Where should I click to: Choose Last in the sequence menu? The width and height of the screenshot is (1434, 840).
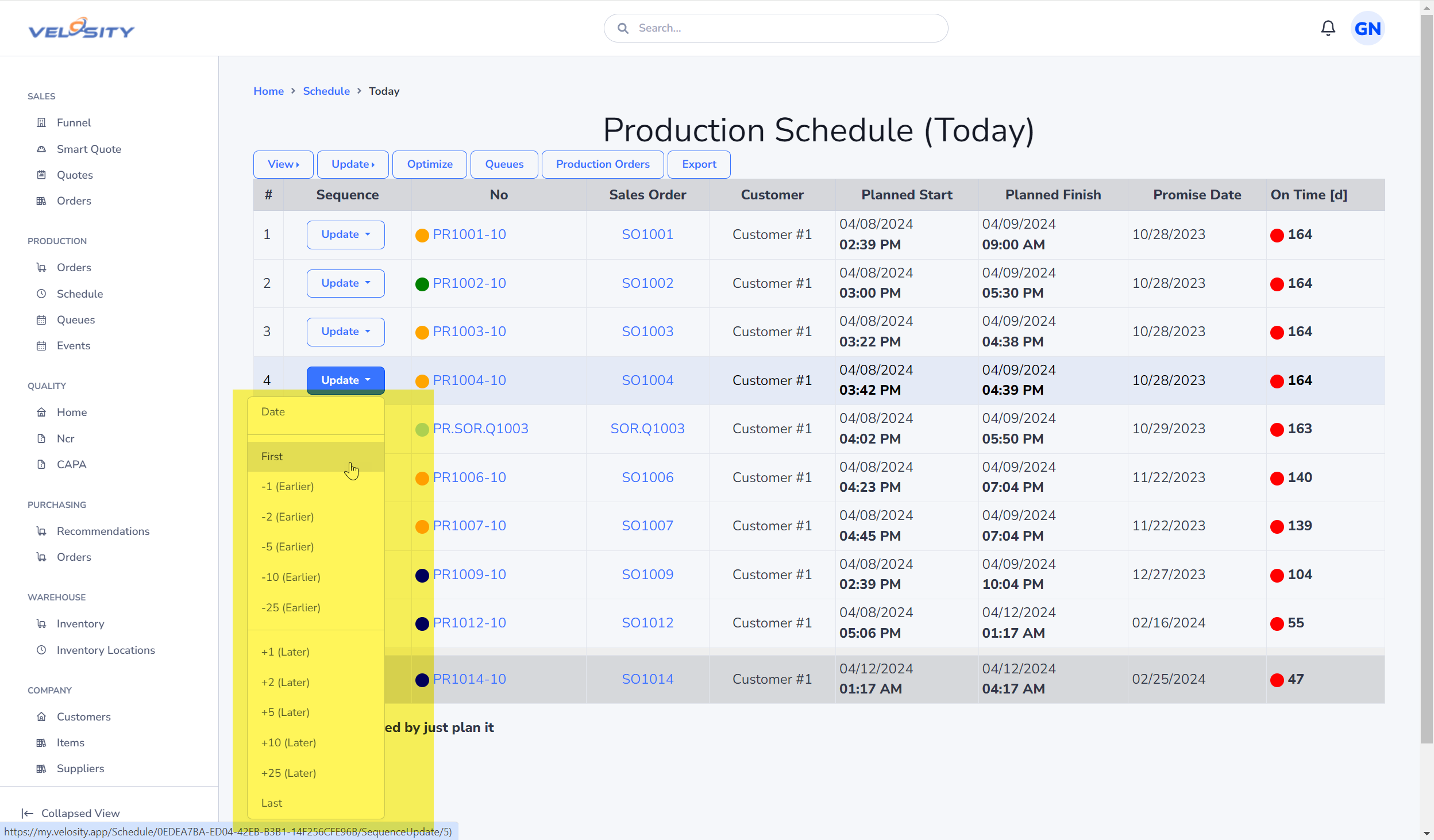click(316, 803)
